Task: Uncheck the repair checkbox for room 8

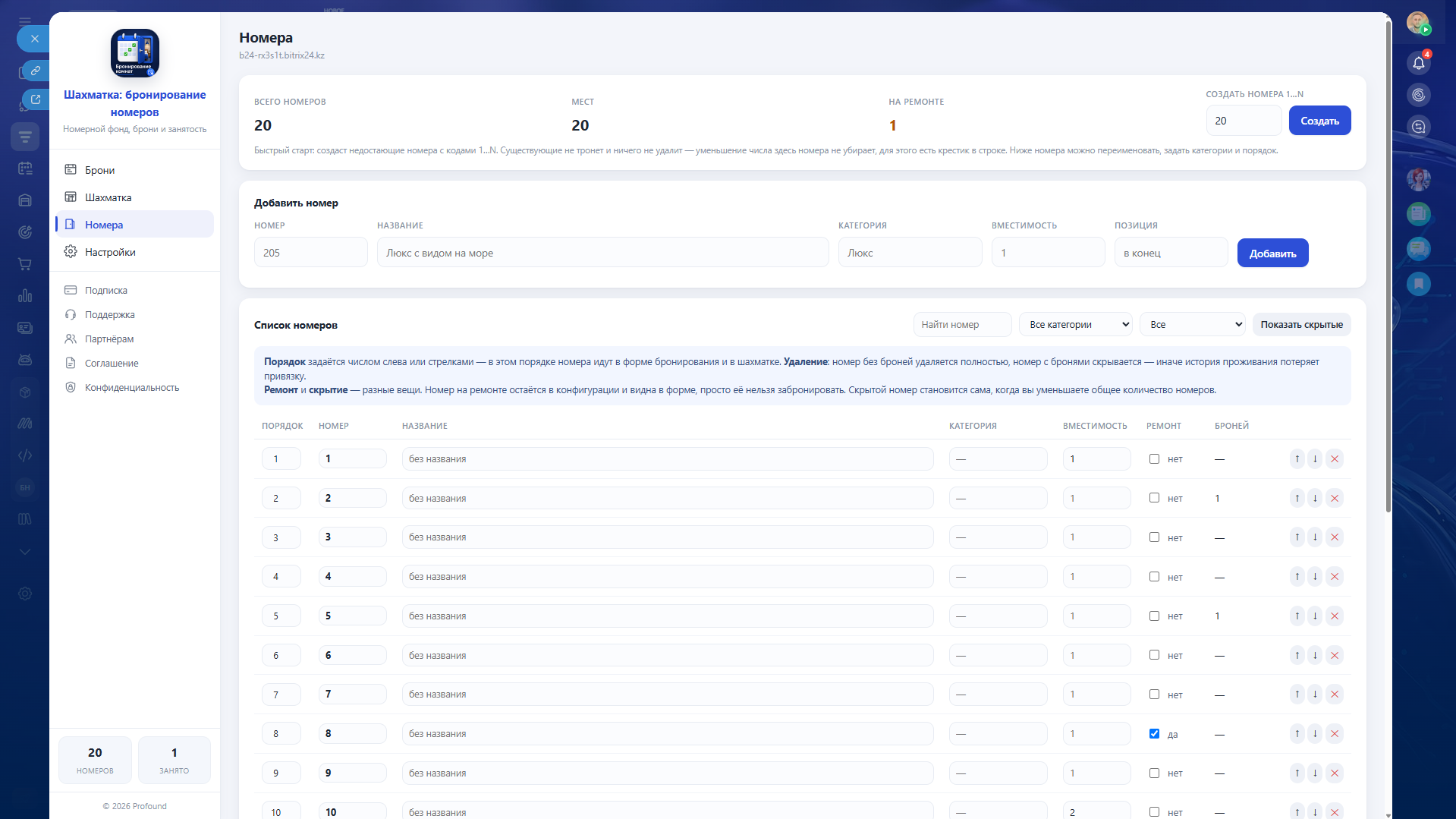Action: click(1154, 733)
